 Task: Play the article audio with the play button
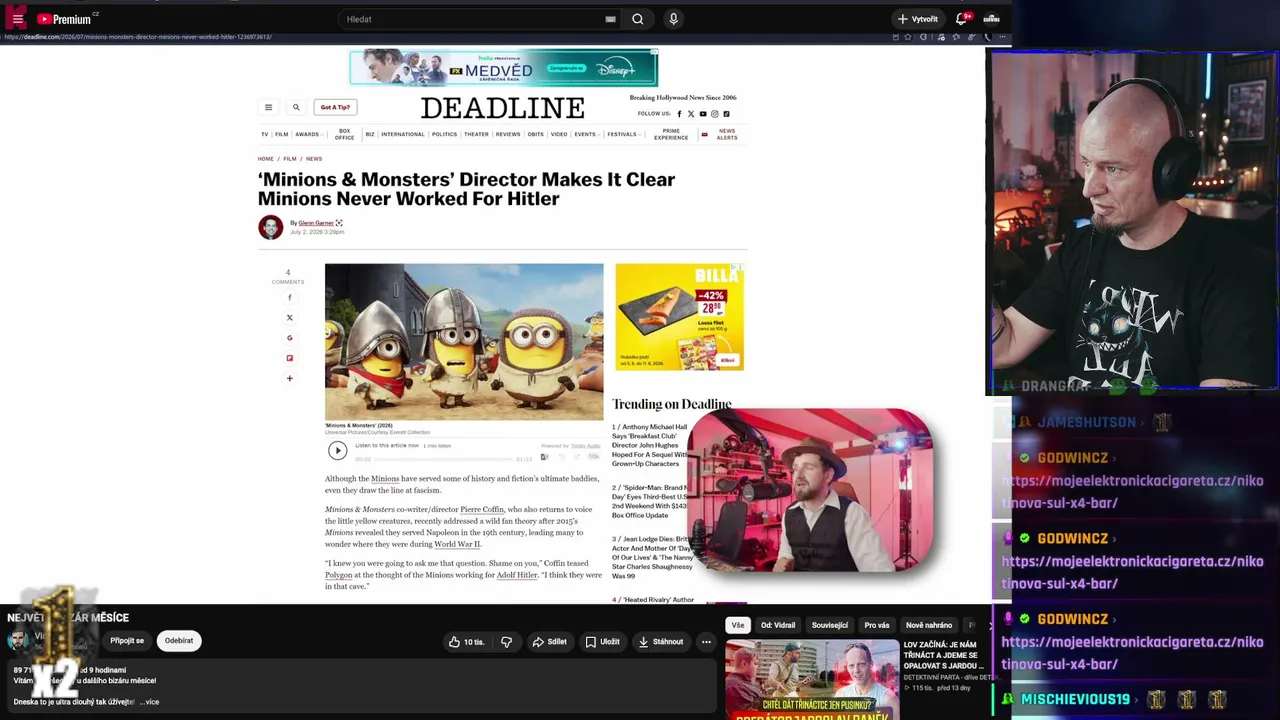point(338,451)
